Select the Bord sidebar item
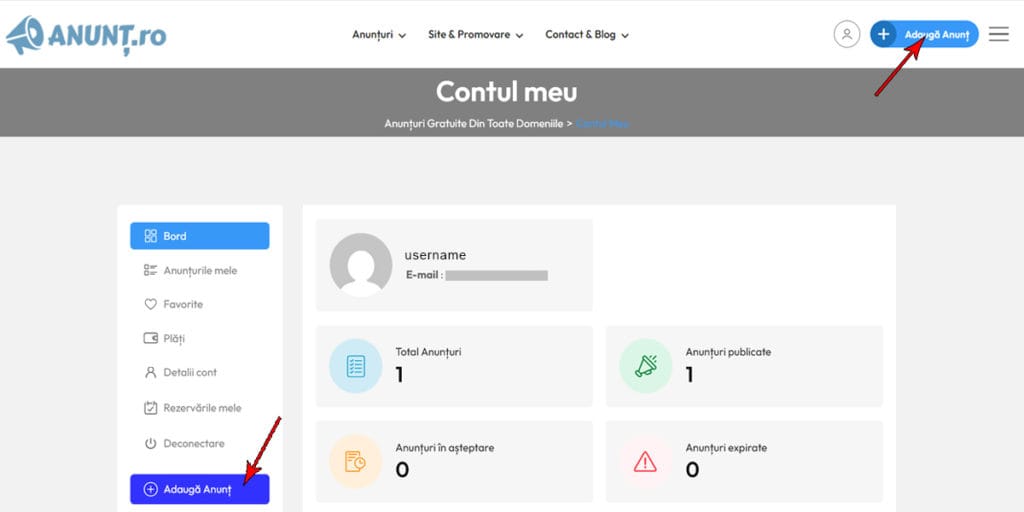This screenshot has width=1024, height=512. tap(199, 236)
